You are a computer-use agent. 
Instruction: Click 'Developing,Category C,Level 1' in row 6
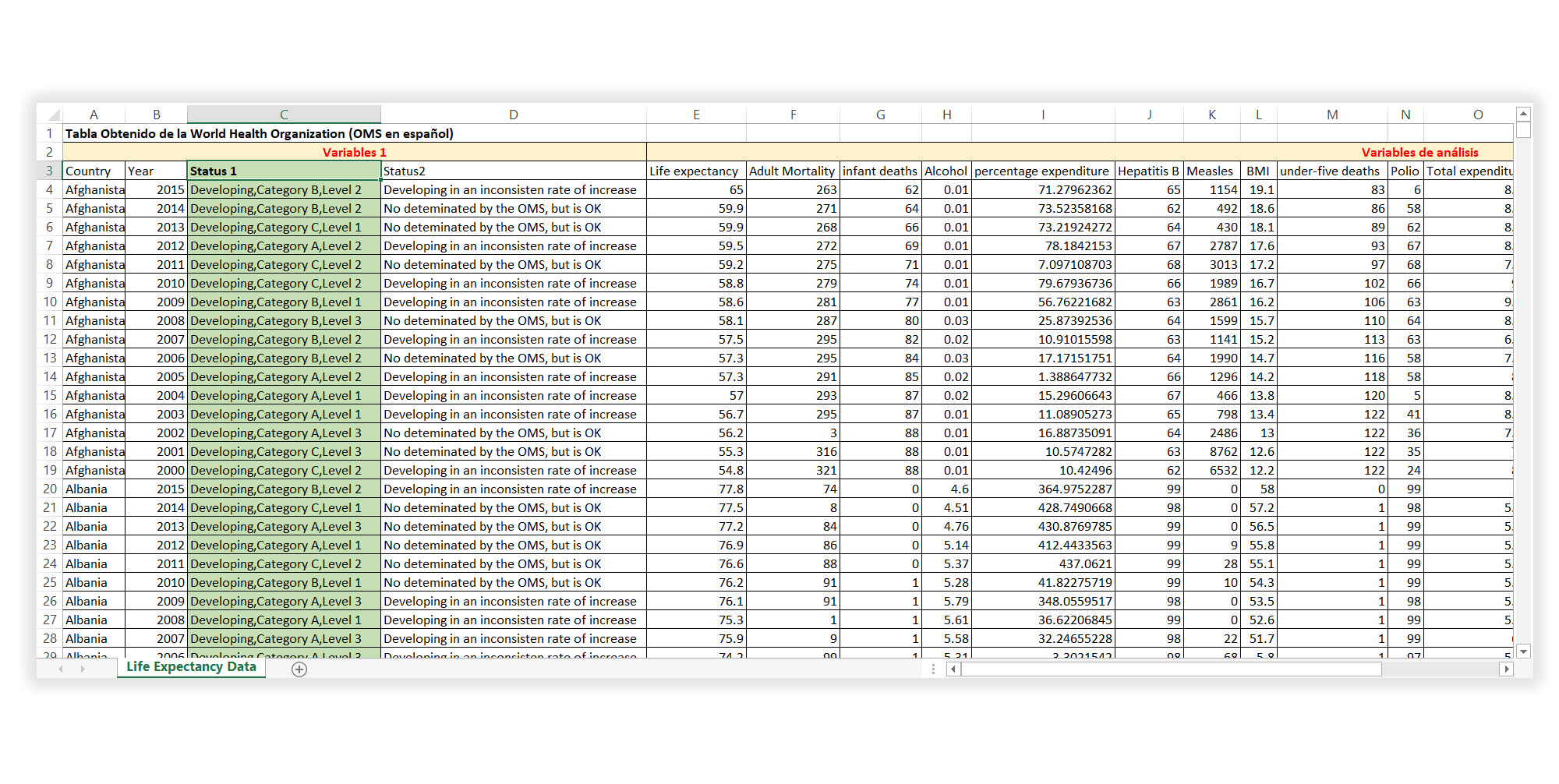pyautogui.click(x=284, y=227)
